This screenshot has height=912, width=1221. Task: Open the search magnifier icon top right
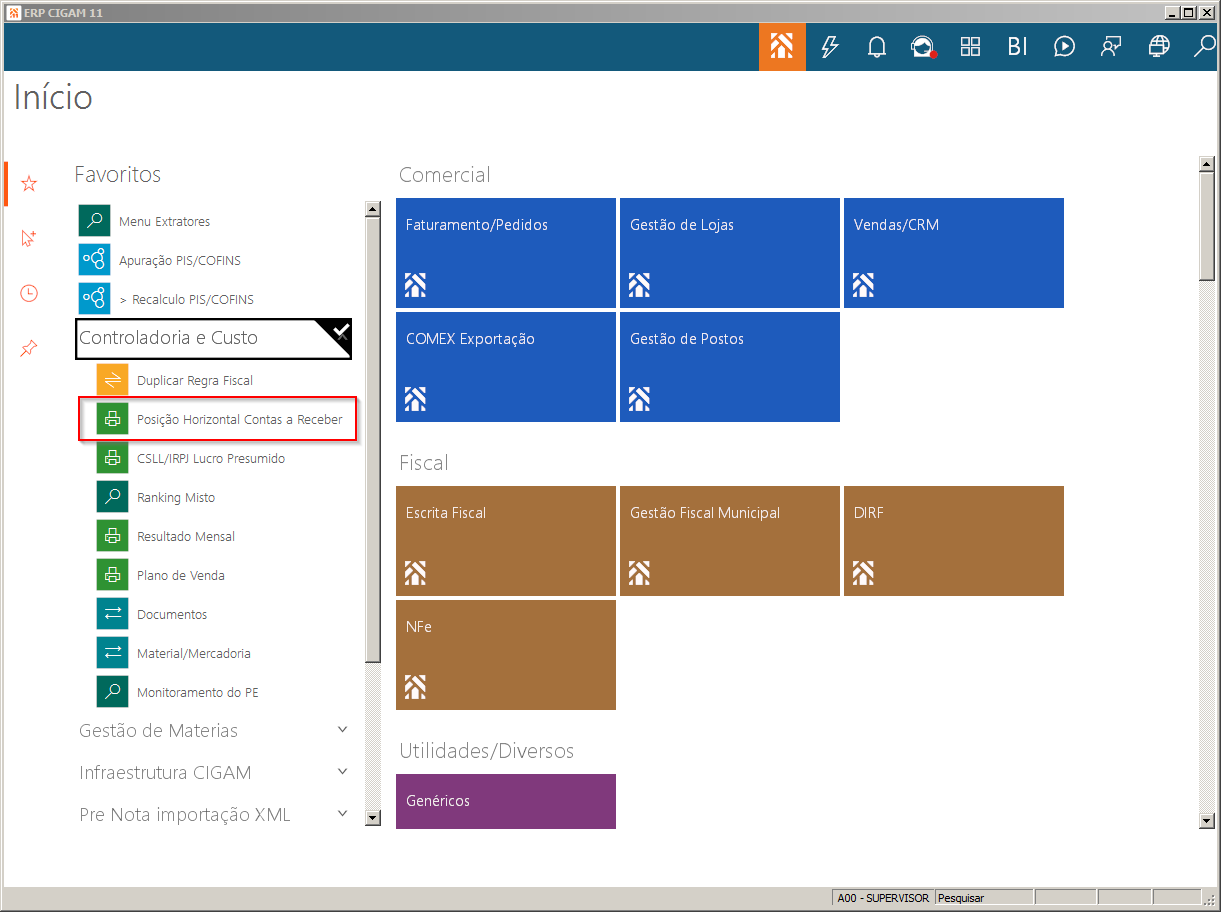point(1205,46)
